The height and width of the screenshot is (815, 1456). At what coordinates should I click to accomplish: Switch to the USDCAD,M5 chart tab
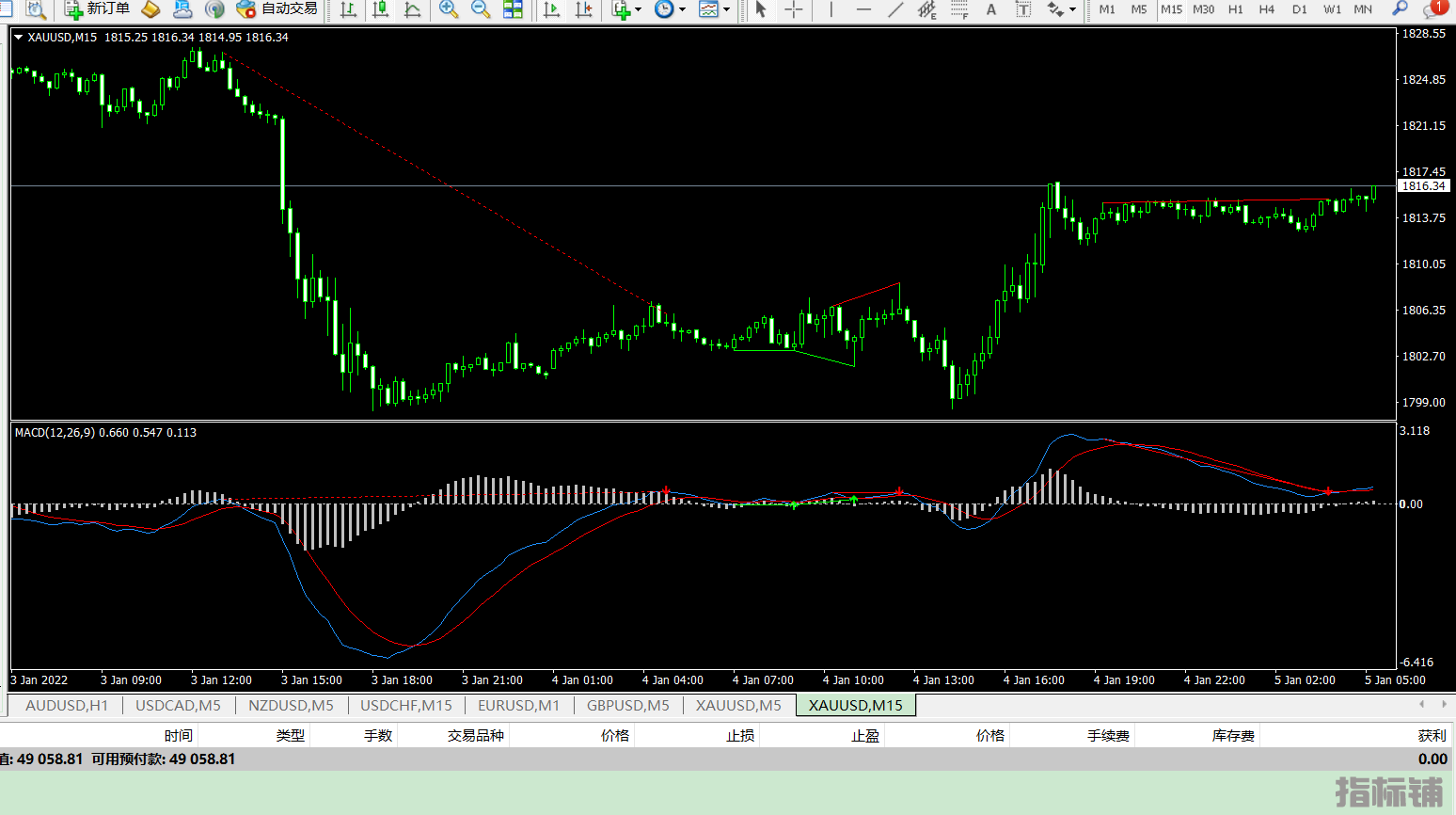178,705
